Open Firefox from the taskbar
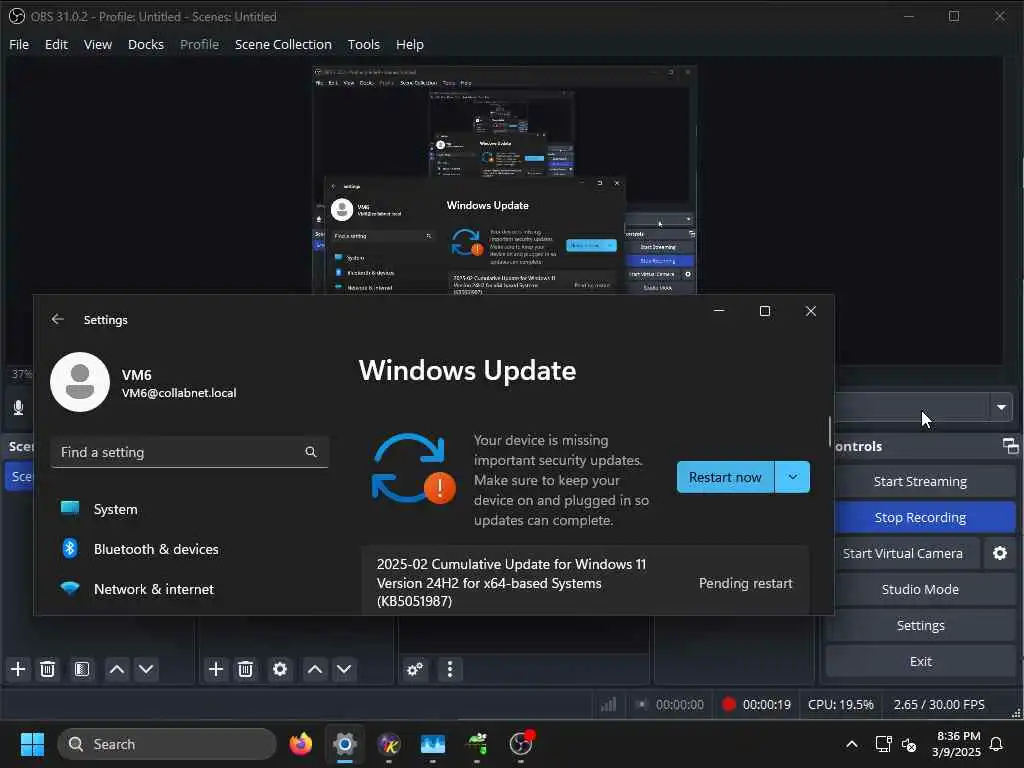The image size is (1024, 768). (x=300, y=744)
